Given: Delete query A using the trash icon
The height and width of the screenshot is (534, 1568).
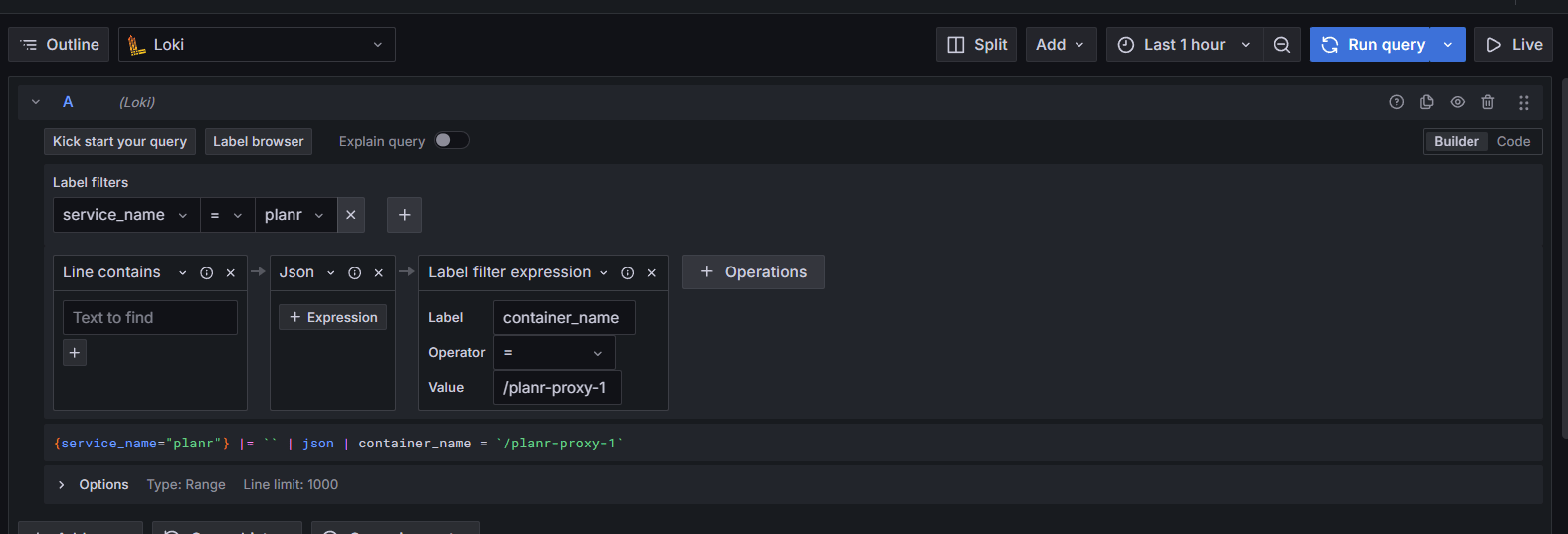Looking at the screenshot, I should [x=1487, y=102].
